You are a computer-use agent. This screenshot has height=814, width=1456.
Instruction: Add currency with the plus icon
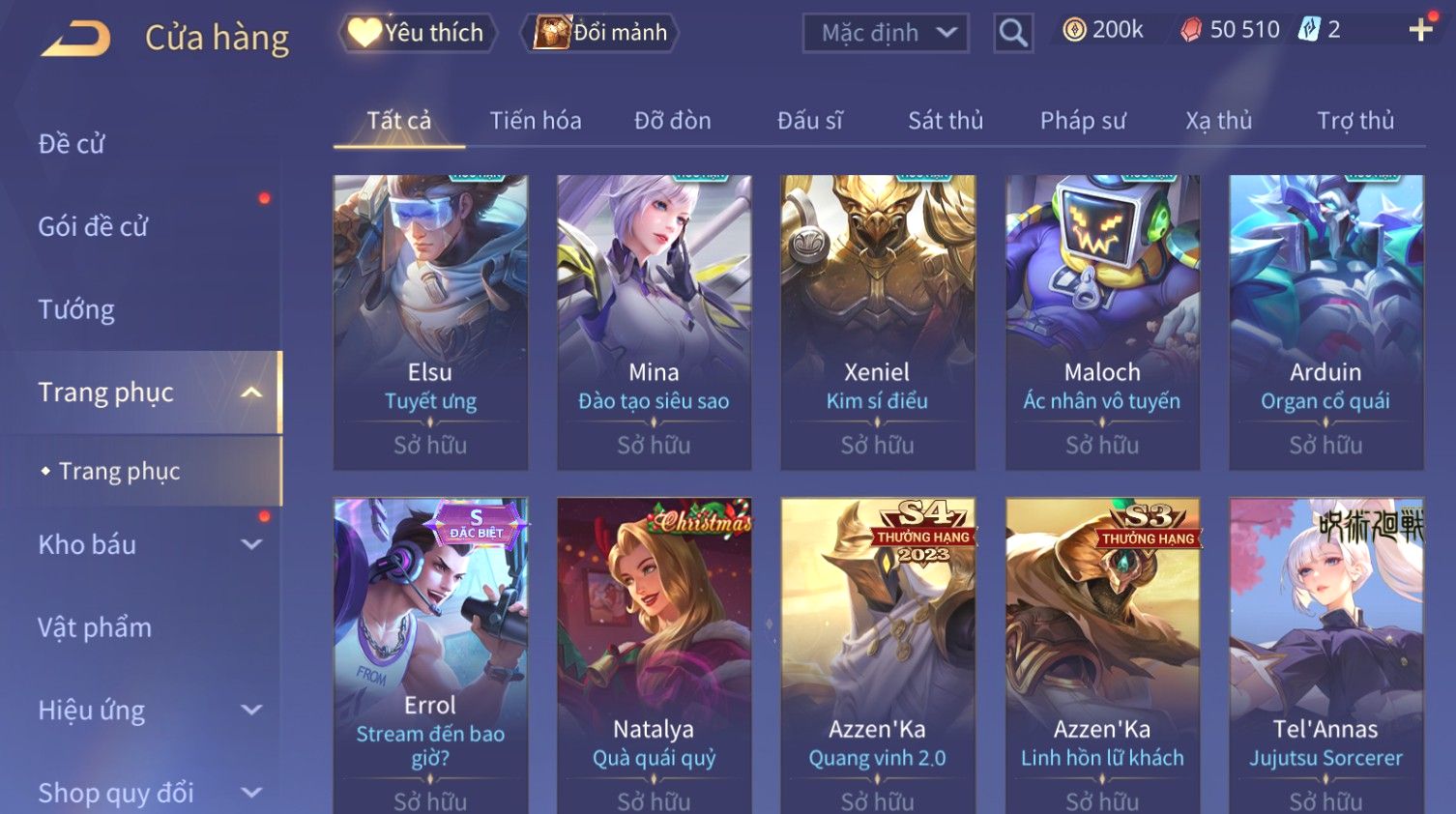pyautogui.click(x=1420, y=30)
